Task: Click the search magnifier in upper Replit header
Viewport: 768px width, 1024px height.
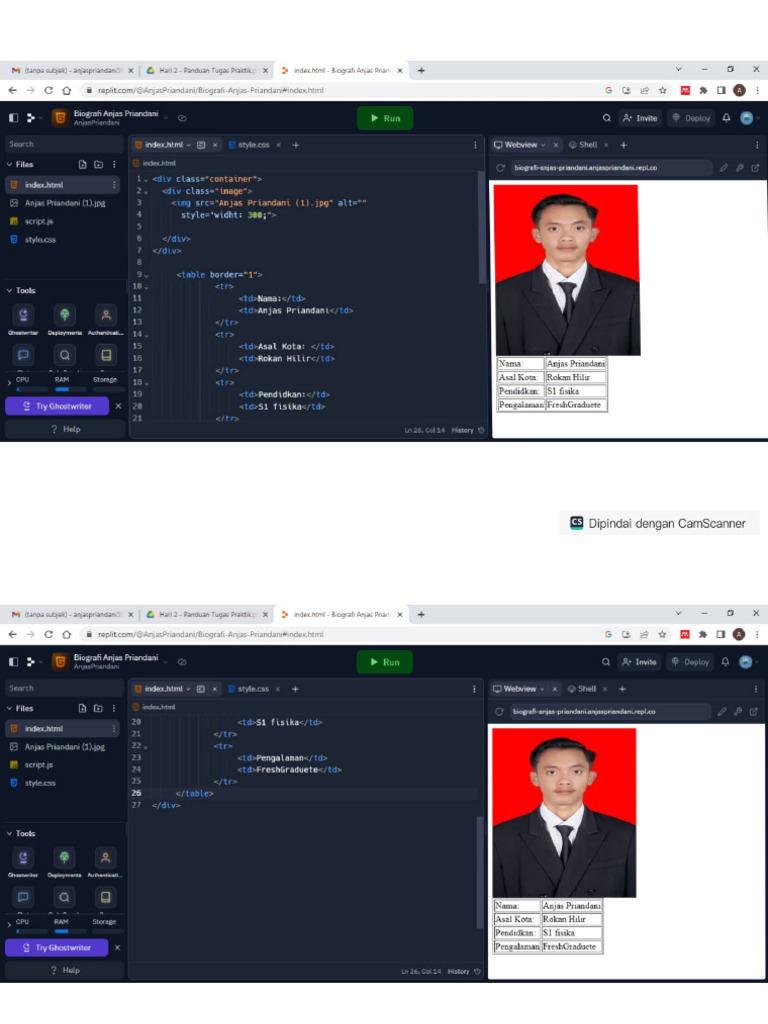Action: (607, 118)
